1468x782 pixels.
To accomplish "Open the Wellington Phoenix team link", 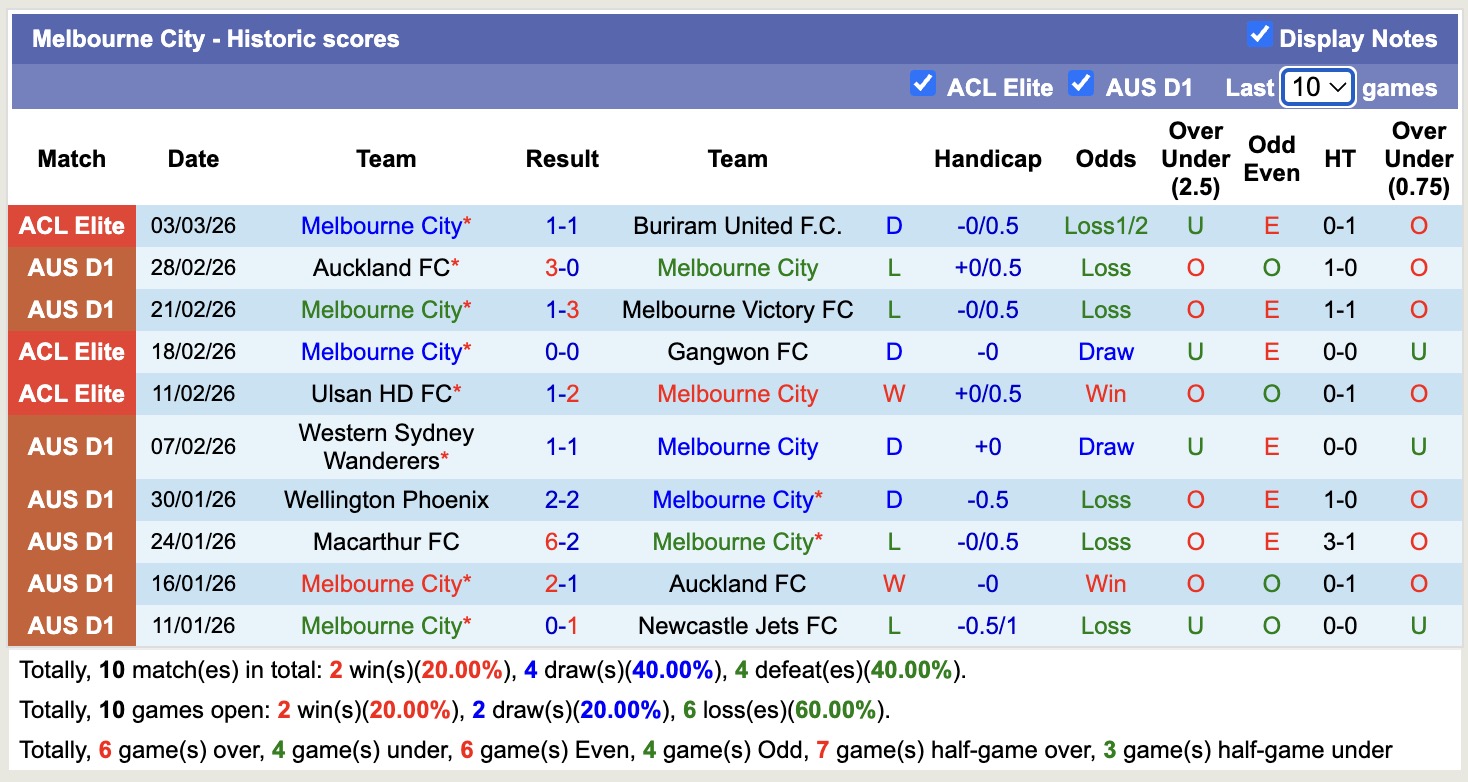I will coord(386,499).
